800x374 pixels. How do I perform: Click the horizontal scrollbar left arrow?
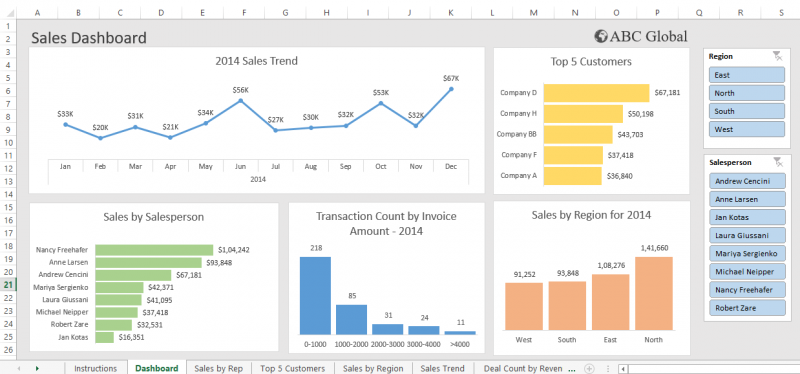(622, 368)
